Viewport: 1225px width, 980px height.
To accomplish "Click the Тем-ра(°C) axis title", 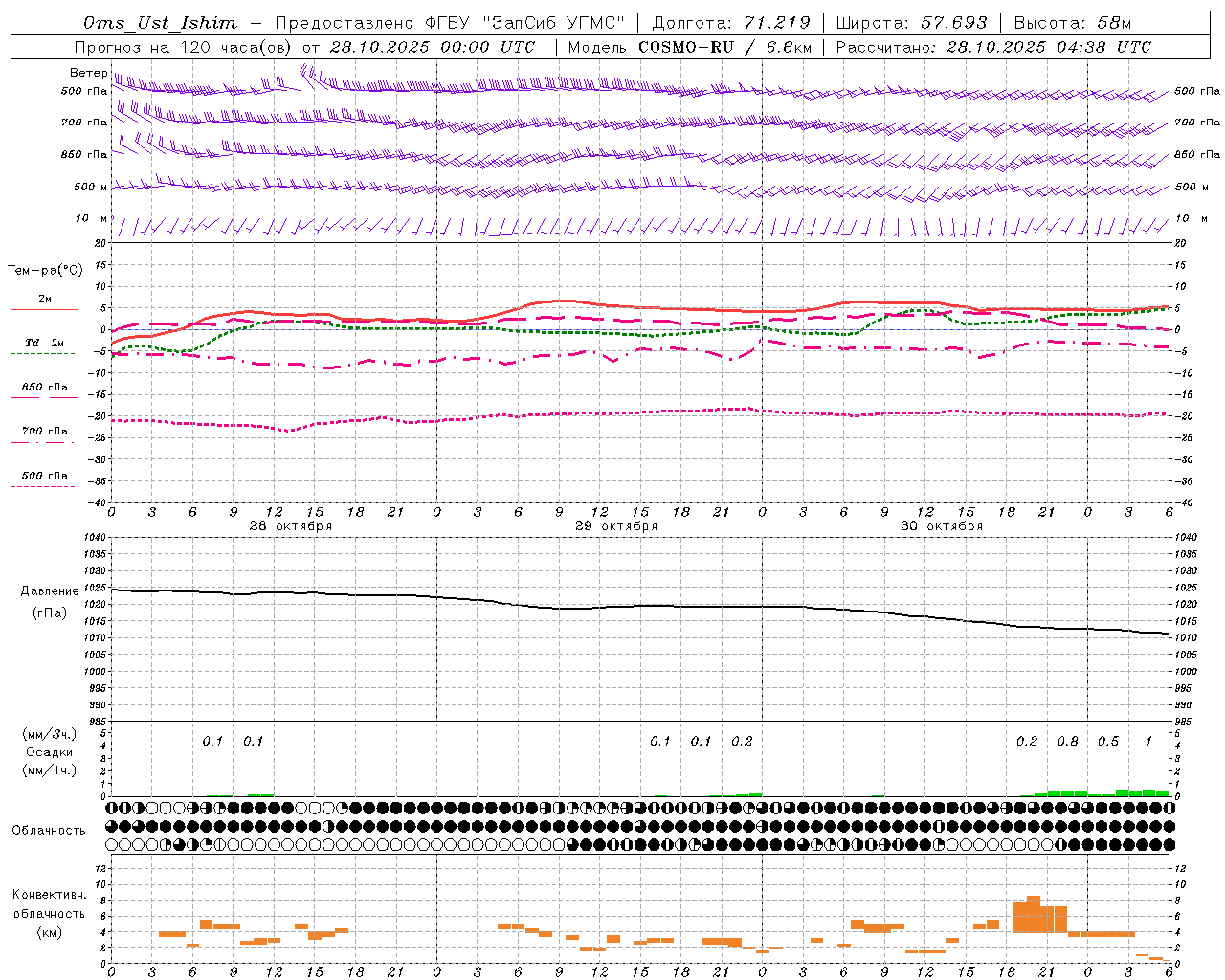I will coord(46,271).
